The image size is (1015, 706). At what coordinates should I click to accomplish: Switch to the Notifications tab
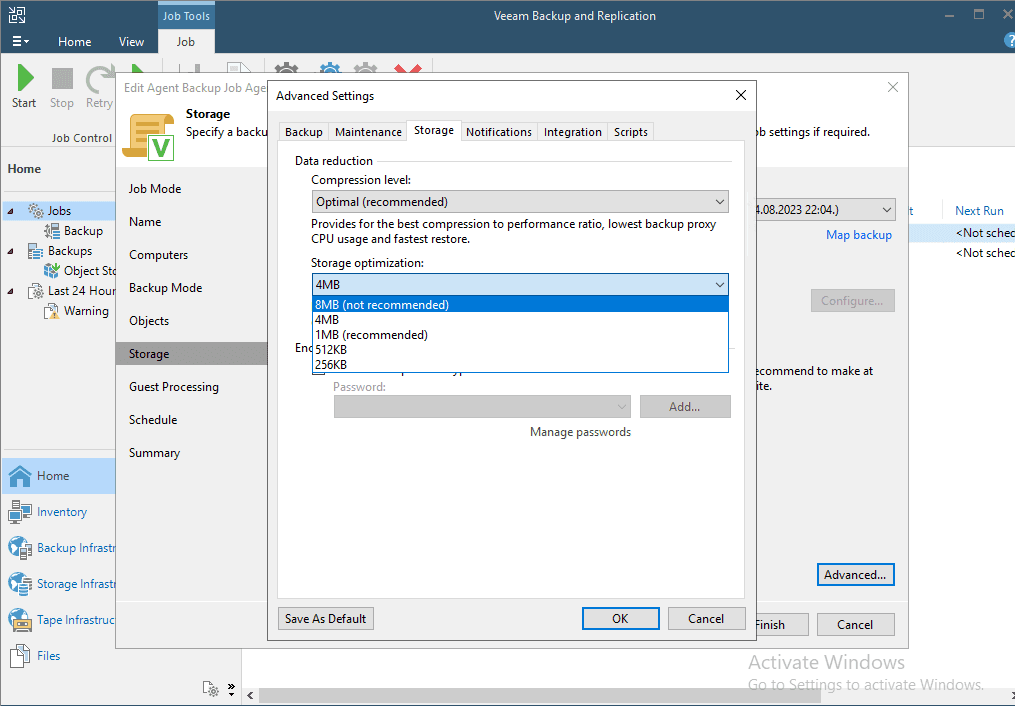click(499, 132)
